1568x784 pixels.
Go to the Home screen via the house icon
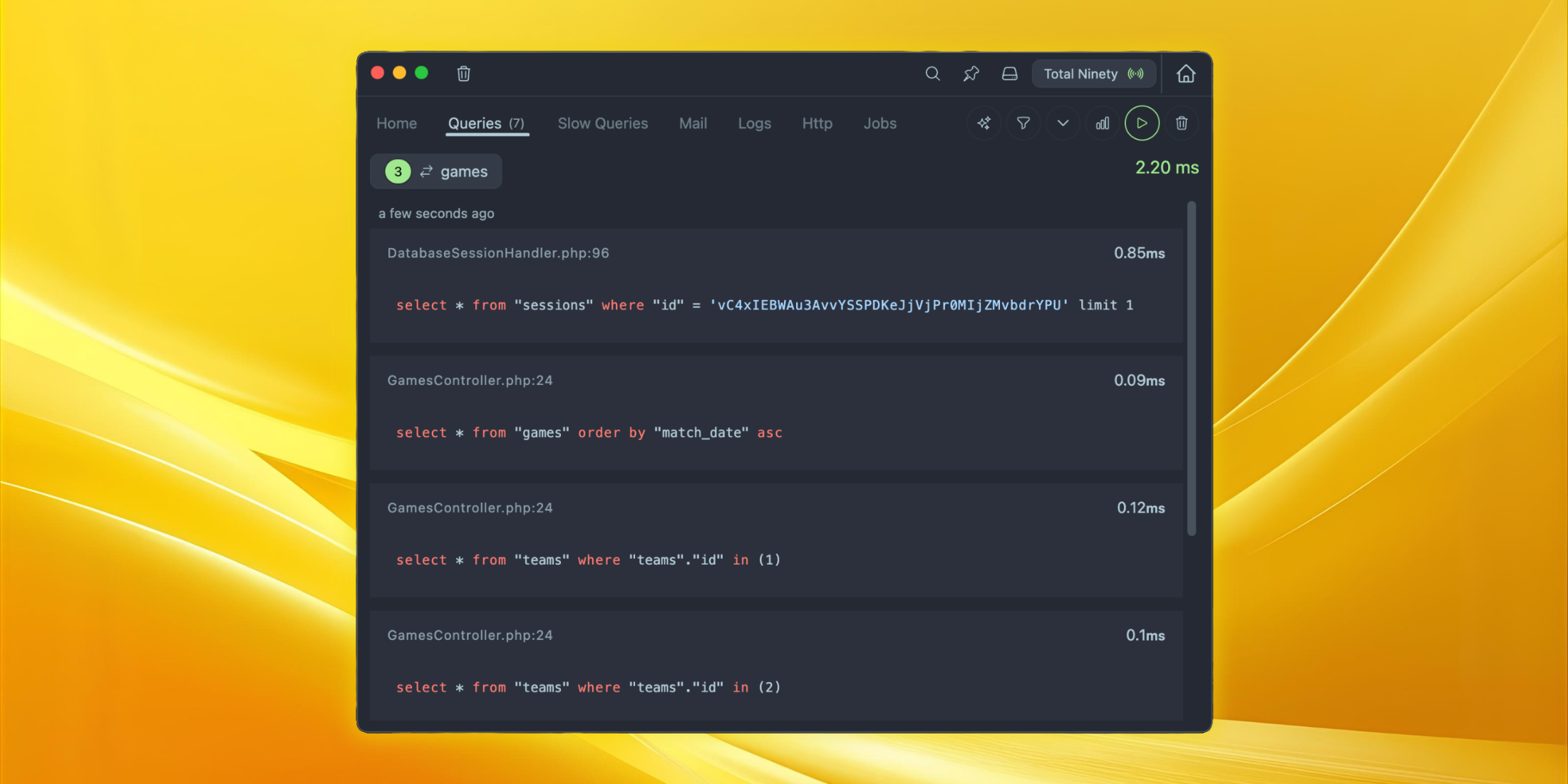coord(1185,73)
